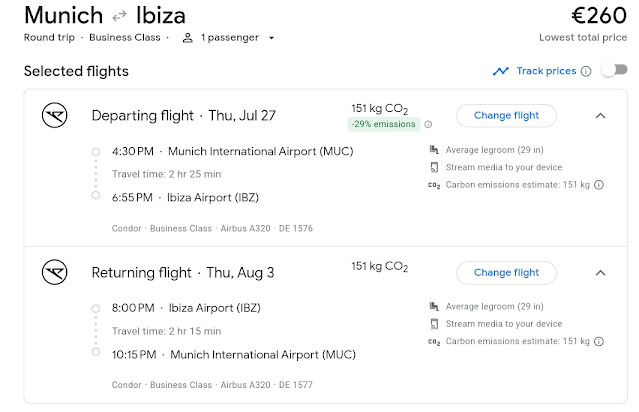Click the passenger person icon

(187, 38)
